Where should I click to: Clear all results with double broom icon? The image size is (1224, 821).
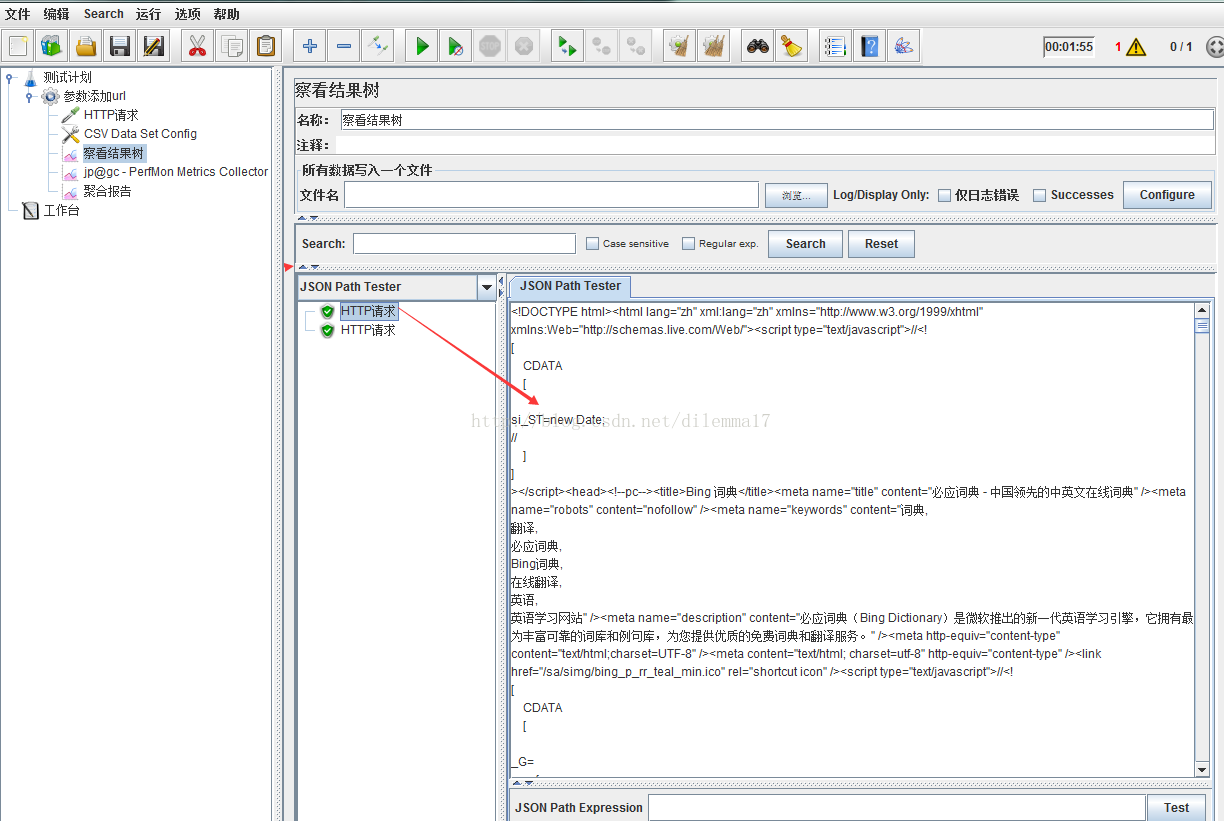[x=713, y=46]
